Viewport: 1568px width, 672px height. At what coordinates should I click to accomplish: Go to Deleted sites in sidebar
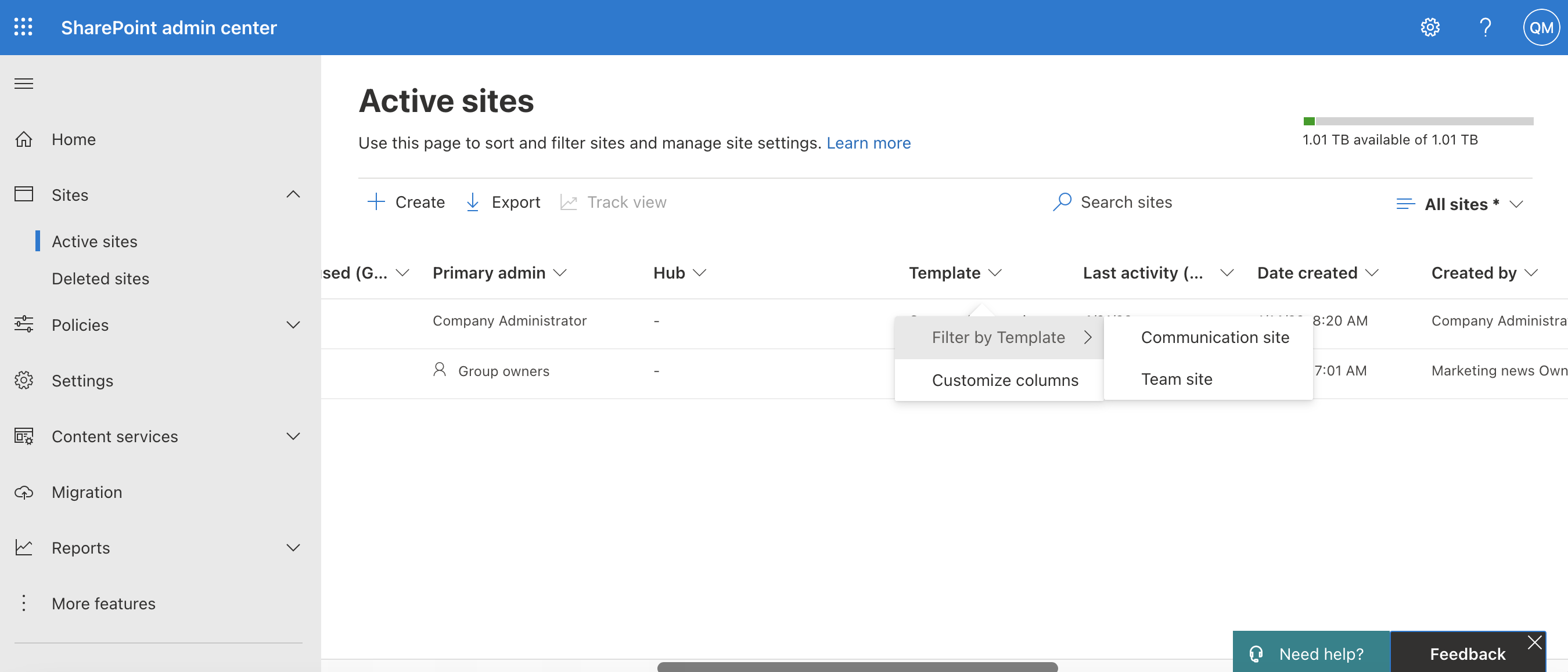click(100, 279)
